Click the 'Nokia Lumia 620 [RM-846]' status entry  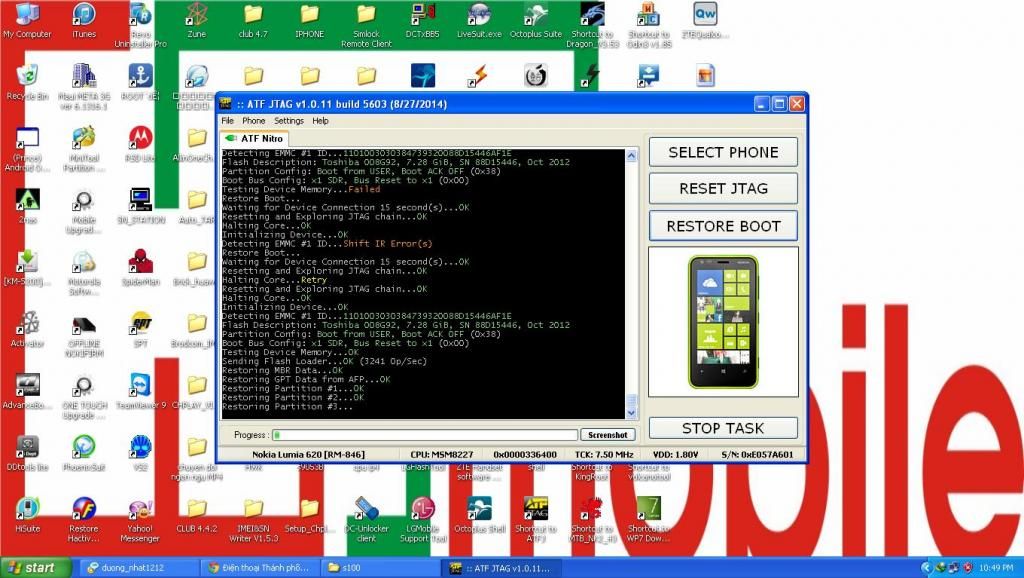point(308,455)
